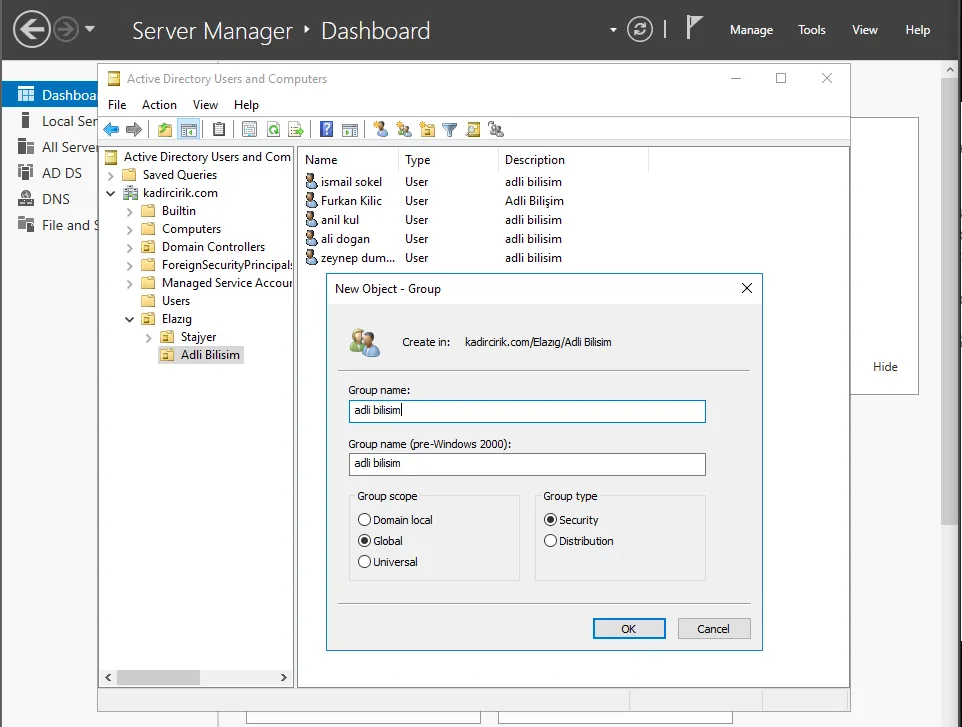Open navigation history dropdown arrow

pyautogui.click(x=90, y=29)
